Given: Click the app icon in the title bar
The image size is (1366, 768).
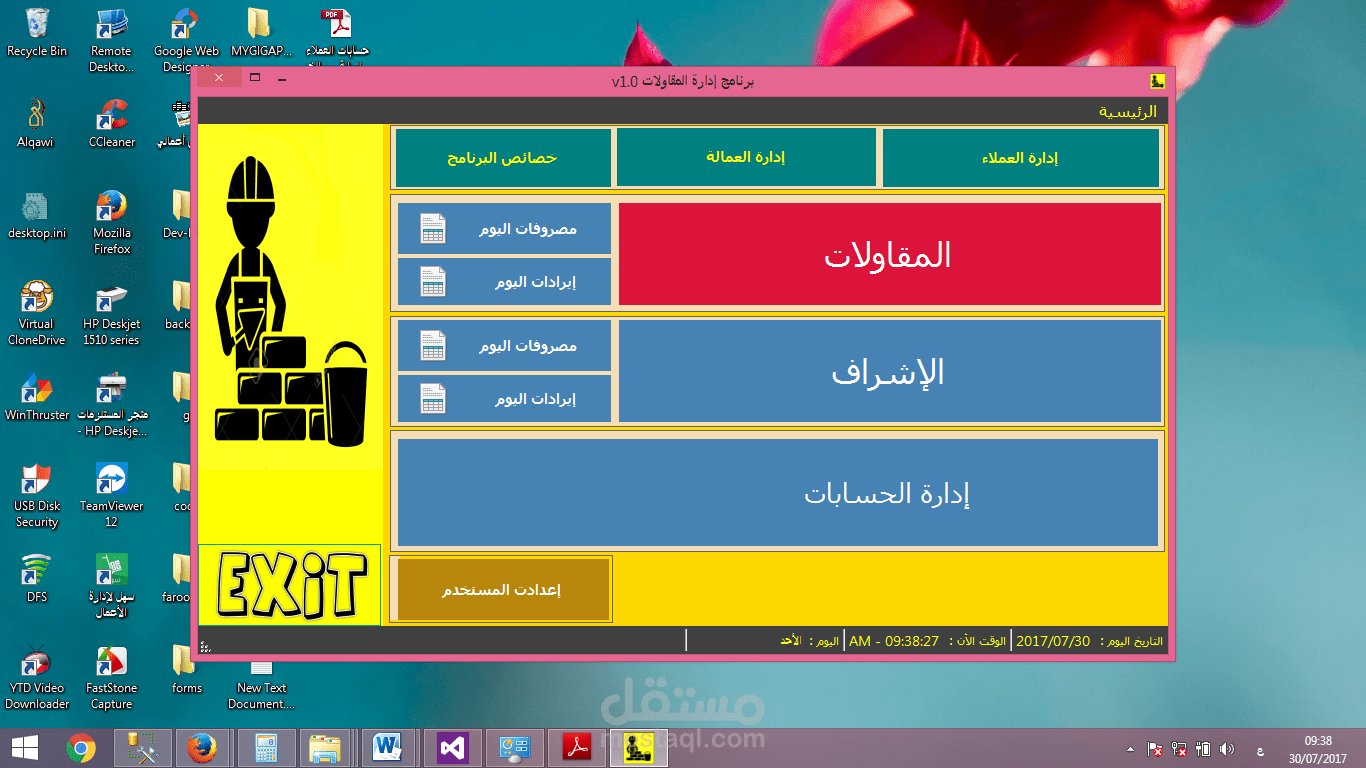Looking at the screenshot, I should pos(1157,81).
